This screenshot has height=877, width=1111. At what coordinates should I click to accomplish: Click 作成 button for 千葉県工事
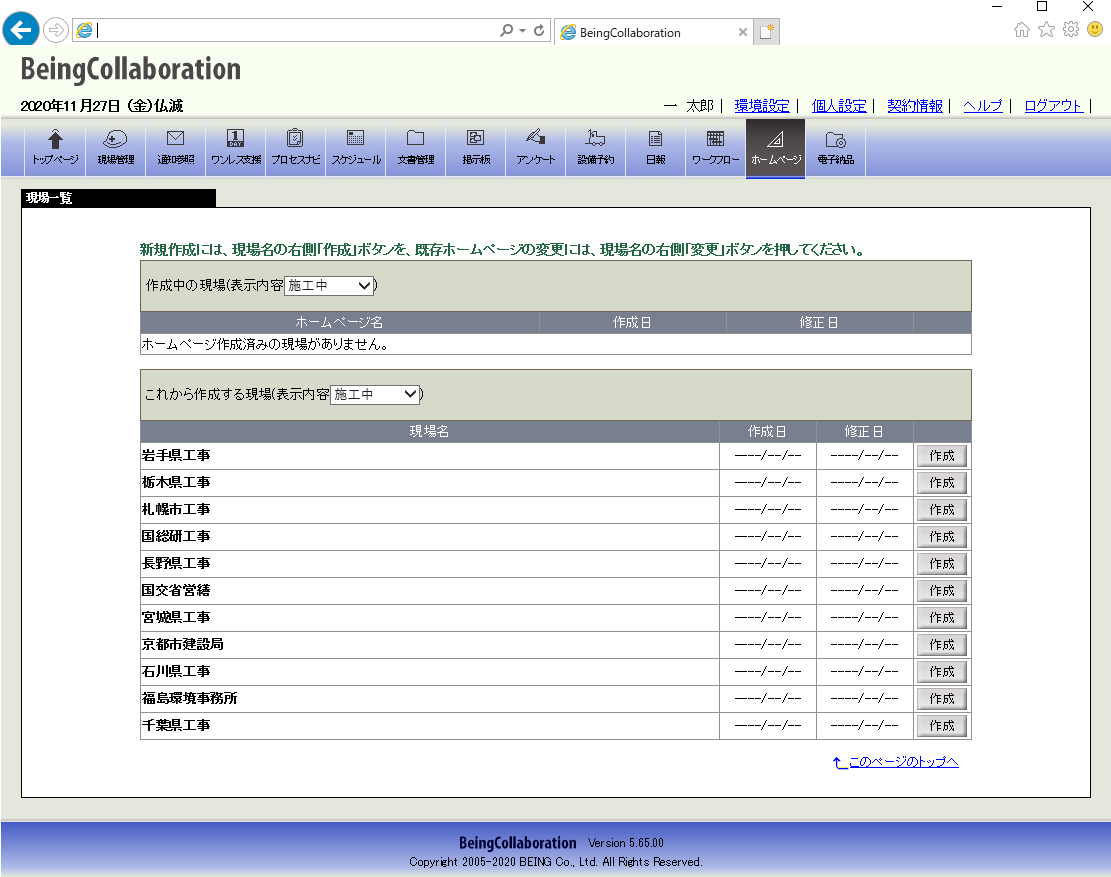[x=942, y=725]
